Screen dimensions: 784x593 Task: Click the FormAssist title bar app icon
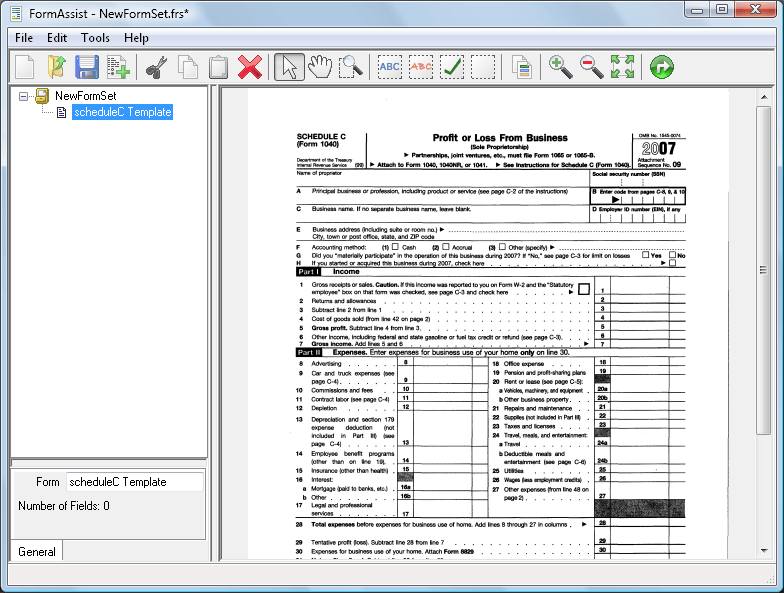click(x=16, y=14)
